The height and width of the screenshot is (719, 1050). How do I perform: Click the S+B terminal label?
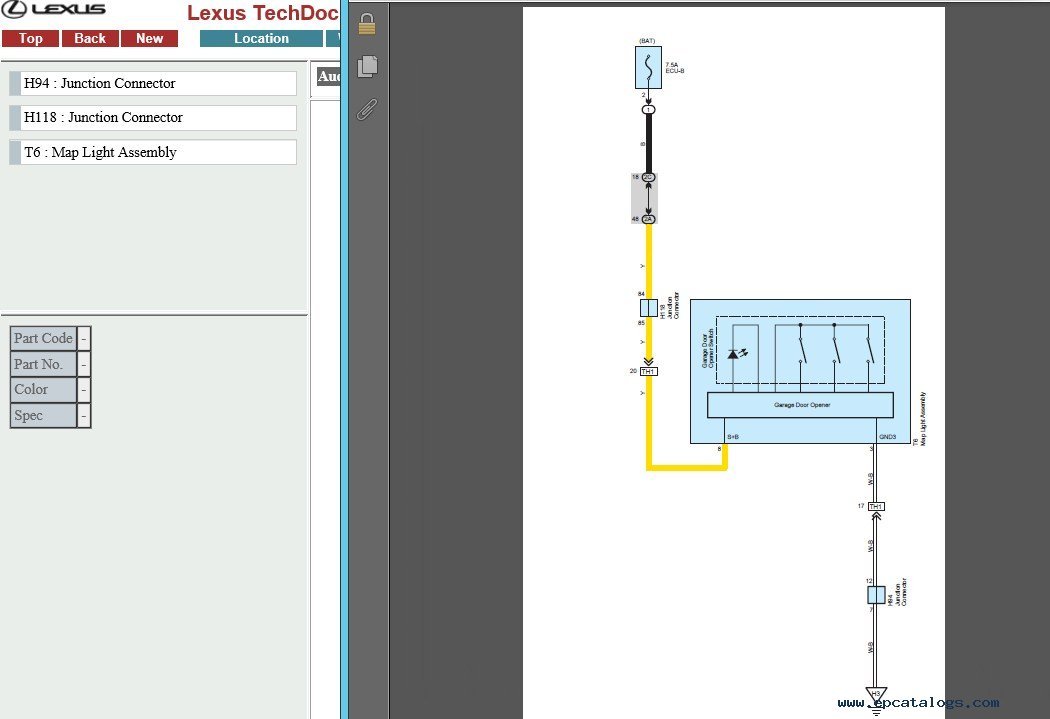(x=733, y=437)
